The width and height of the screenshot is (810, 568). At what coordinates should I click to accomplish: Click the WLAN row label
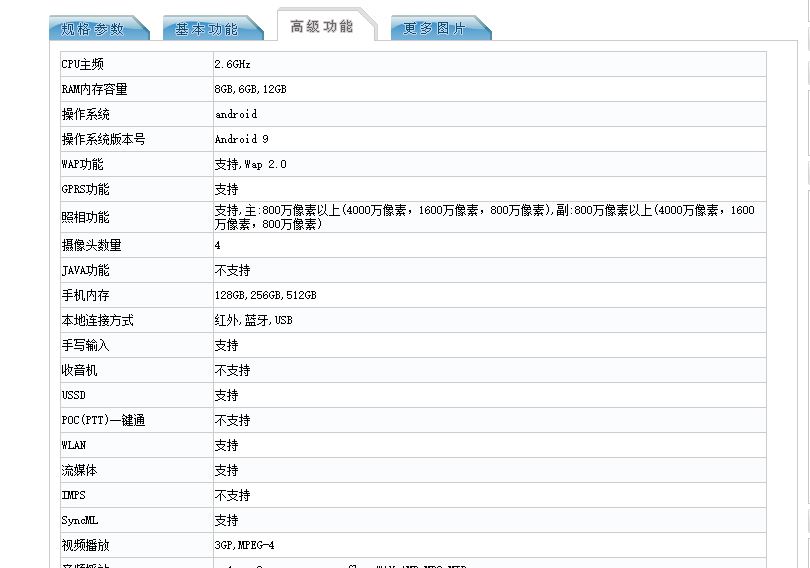[x=74, y=445]
